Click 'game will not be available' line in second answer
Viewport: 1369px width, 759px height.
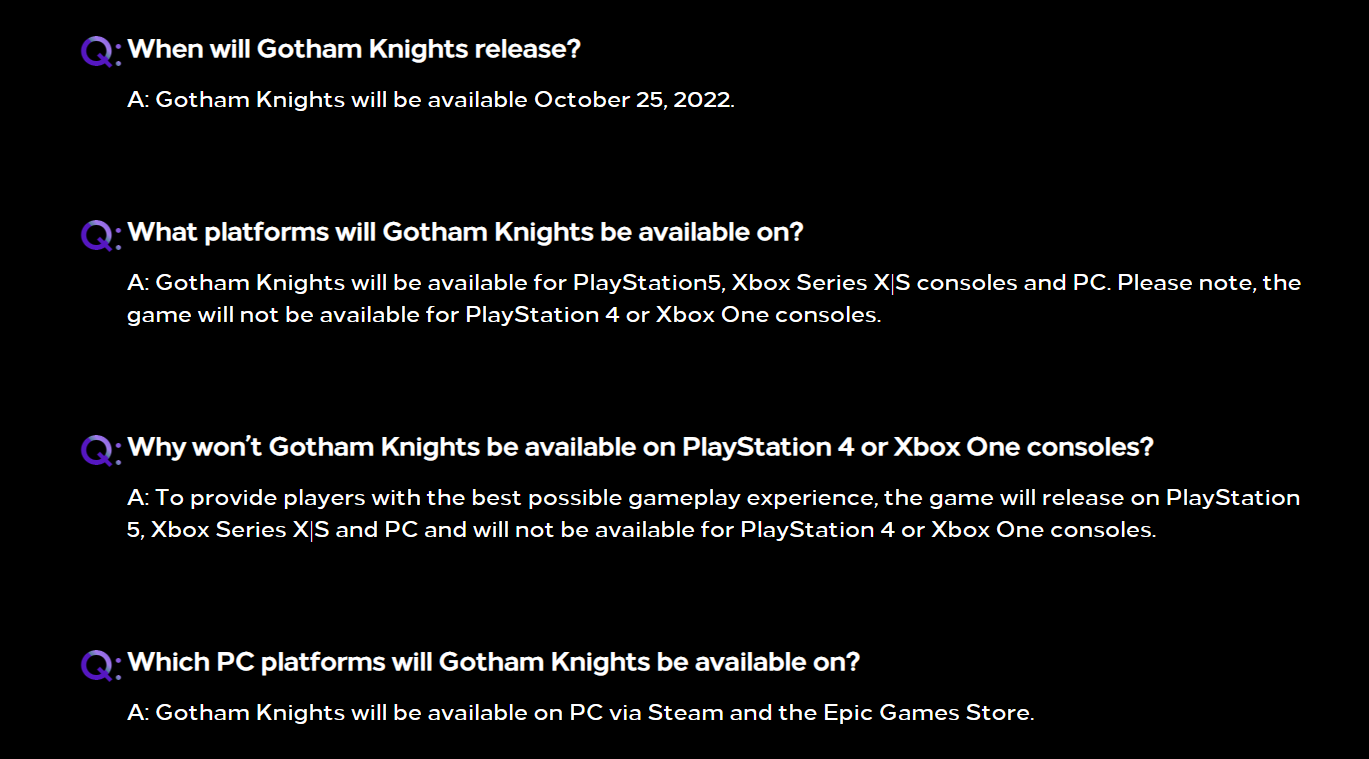point(504,315)
